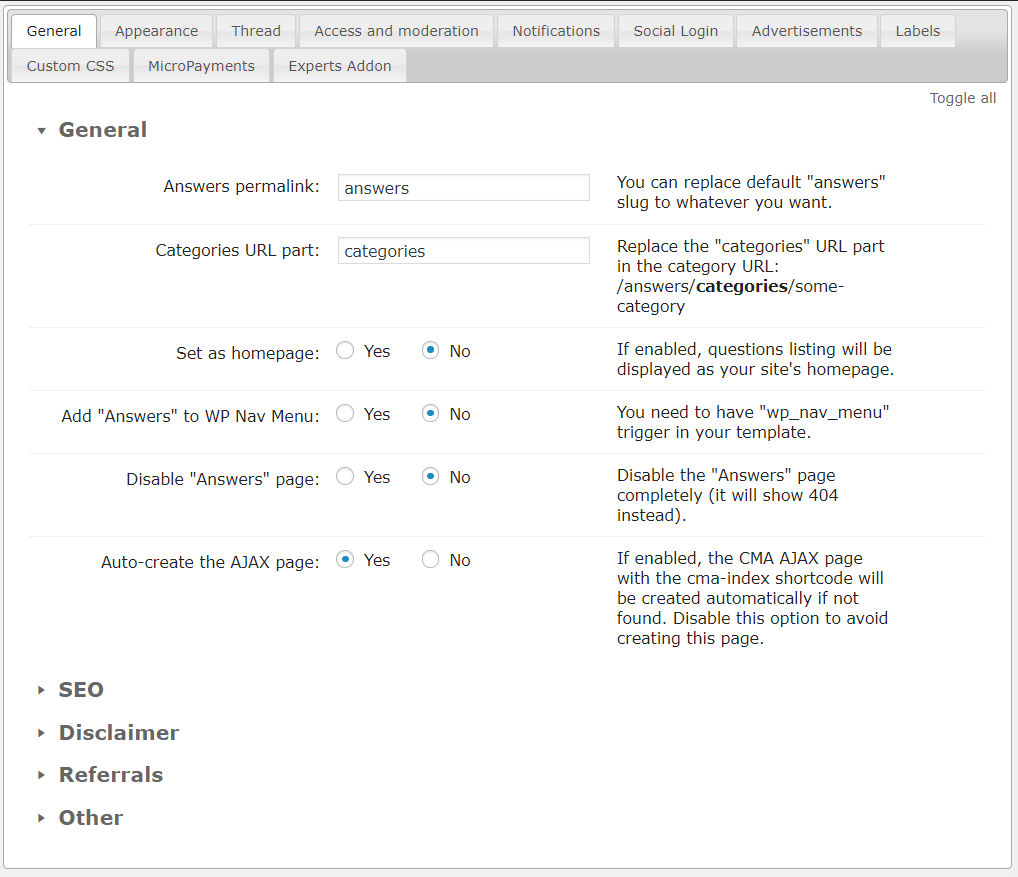Choose Yes to disable Answers page
This screenshot has height=877, width=1018.
[x=345, y=477]
